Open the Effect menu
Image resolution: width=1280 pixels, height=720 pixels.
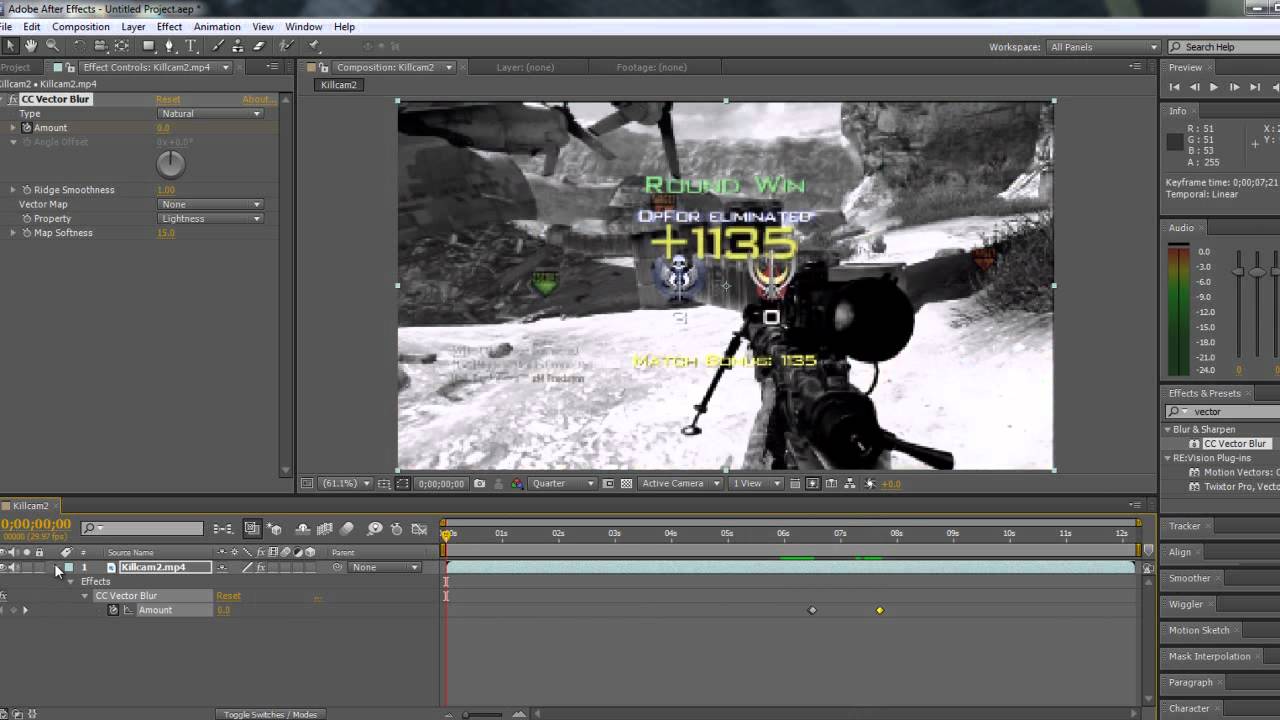coord(169,26)
